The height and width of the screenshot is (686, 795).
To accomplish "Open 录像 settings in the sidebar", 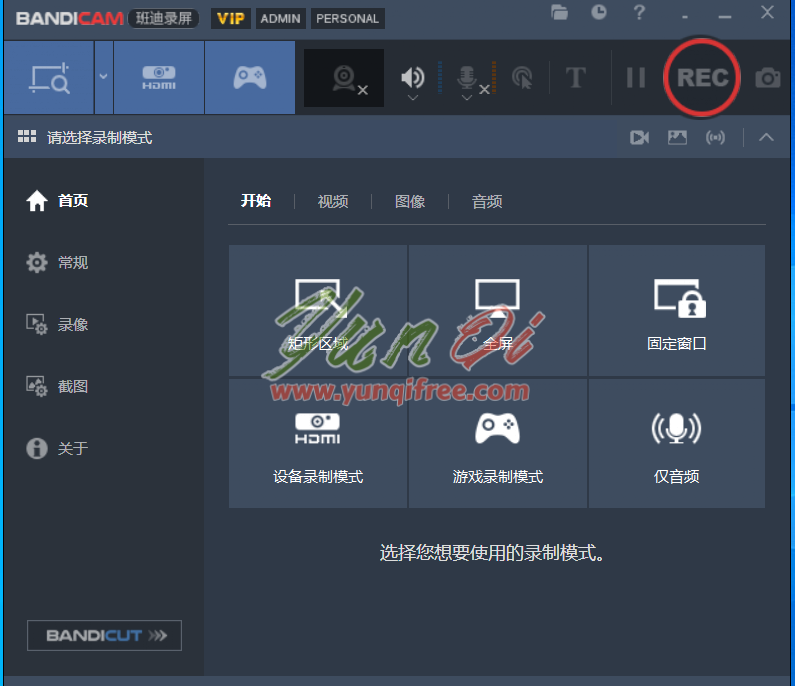I will (x=57, y=324).
